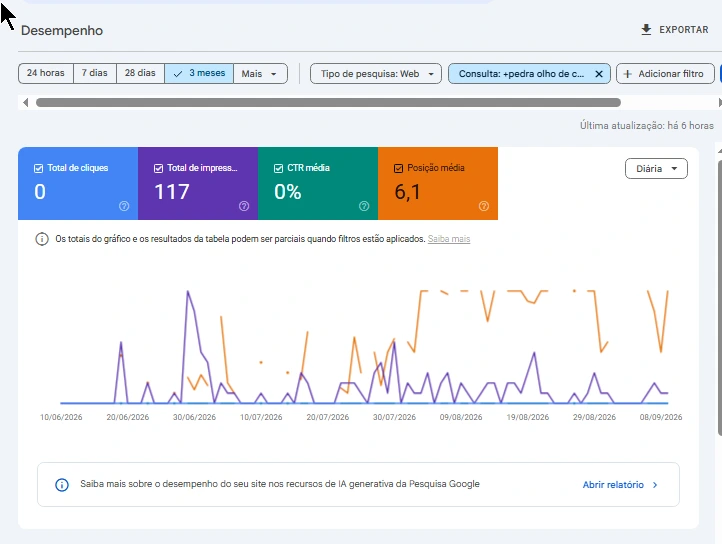Open help icon on Posição média card
Screen dimensions: 722x544
click(484, 206)
